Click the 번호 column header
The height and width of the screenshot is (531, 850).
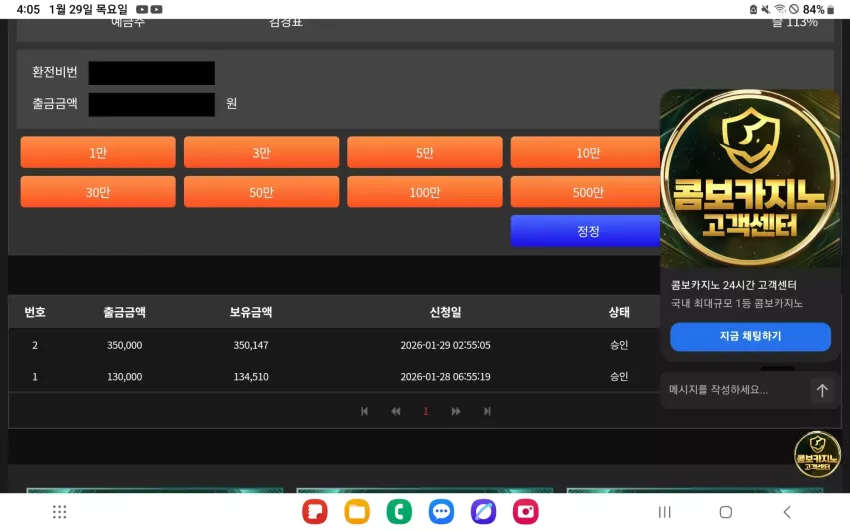click(35, 312)
